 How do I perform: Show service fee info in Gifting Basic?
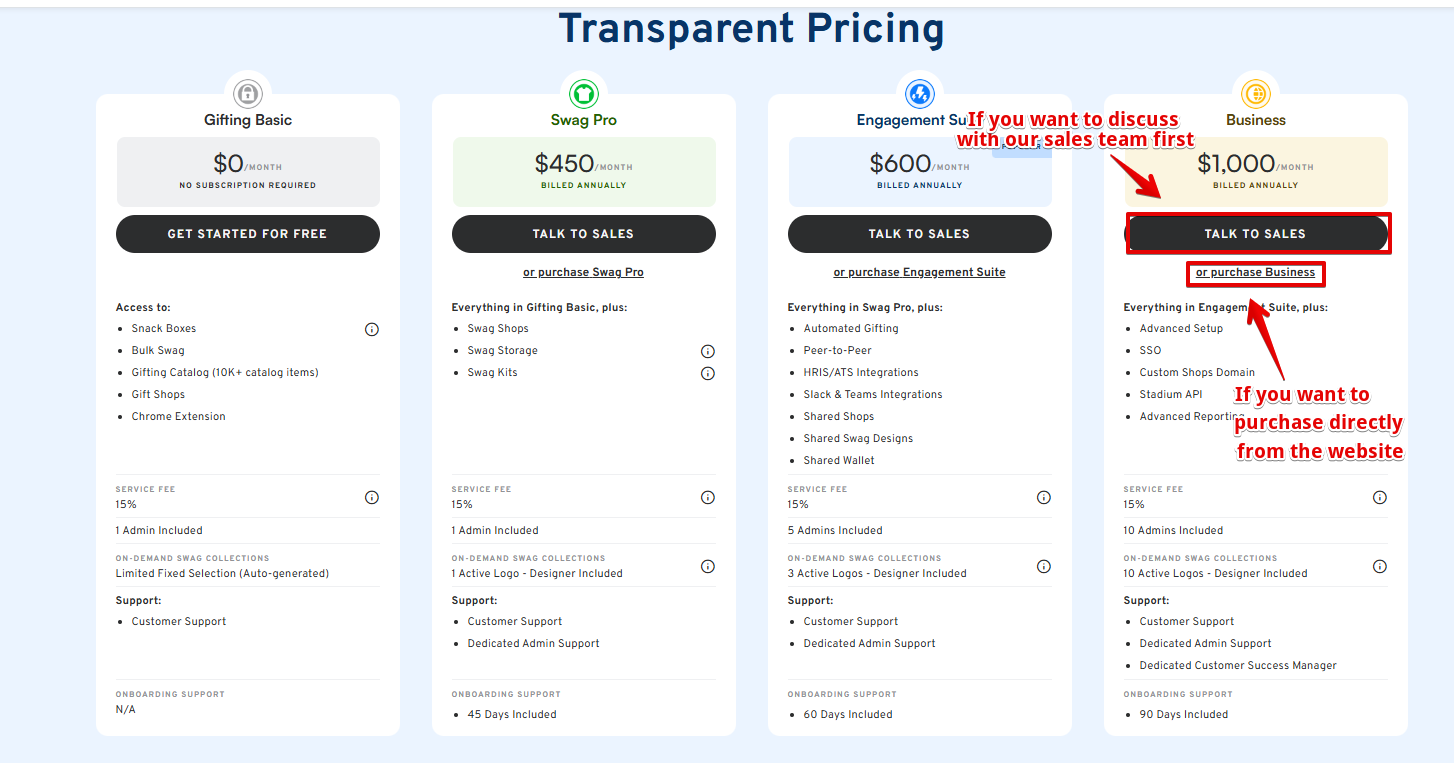click(372, 497)
